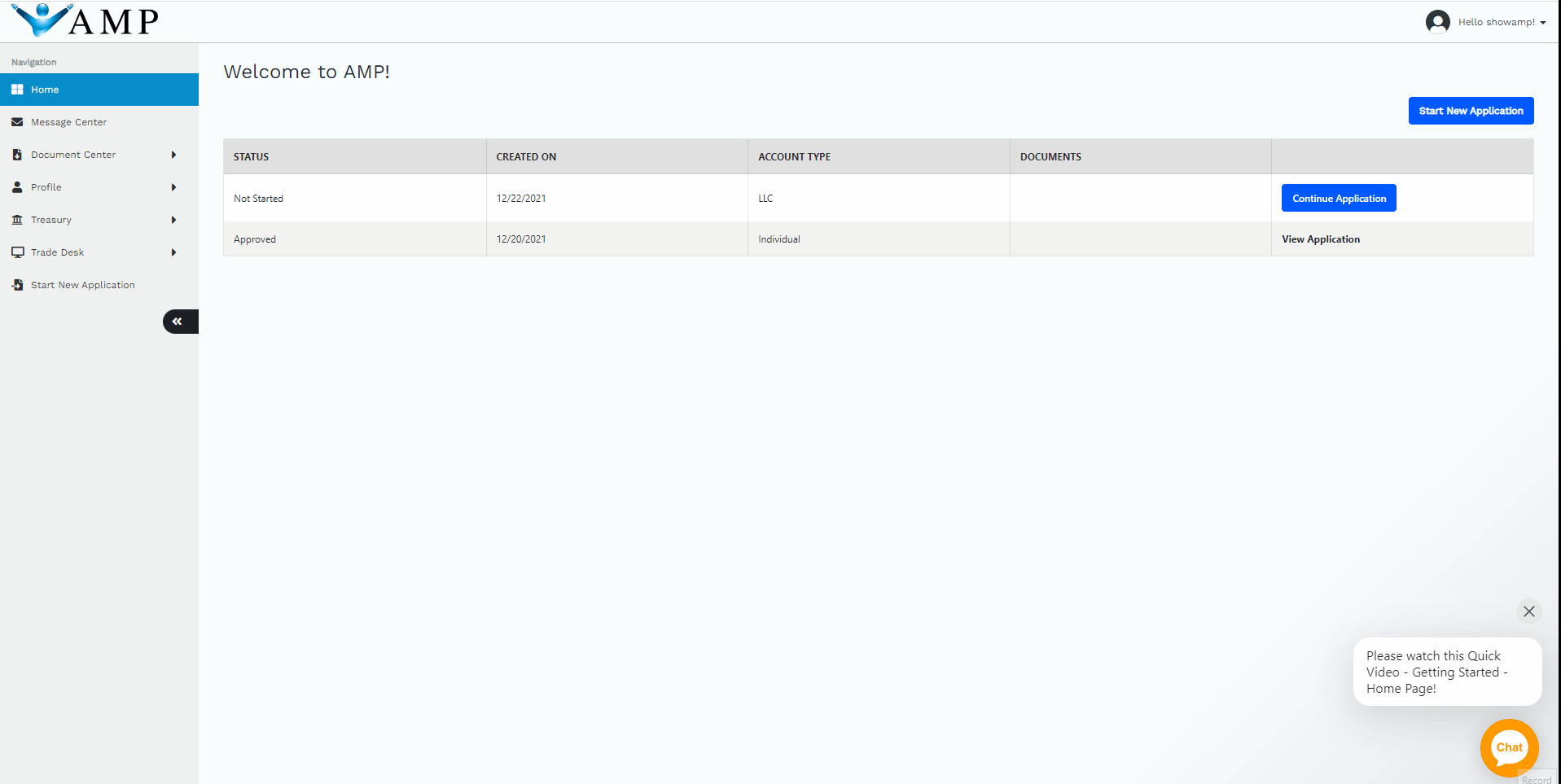The image size is (1561, 784).
Task: Click the Message Center envelope icon
Action: pyautogui.click(x=17, y=122)
